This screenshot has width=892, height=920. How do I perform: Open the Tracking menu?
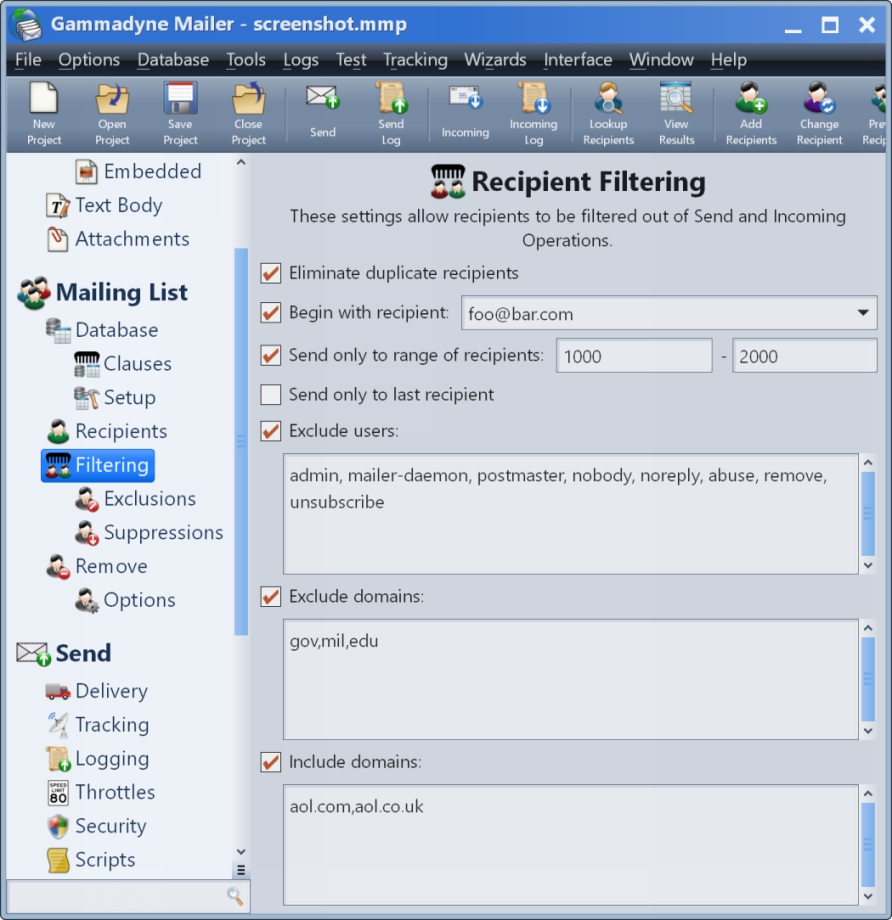click(x=415, y=60)
